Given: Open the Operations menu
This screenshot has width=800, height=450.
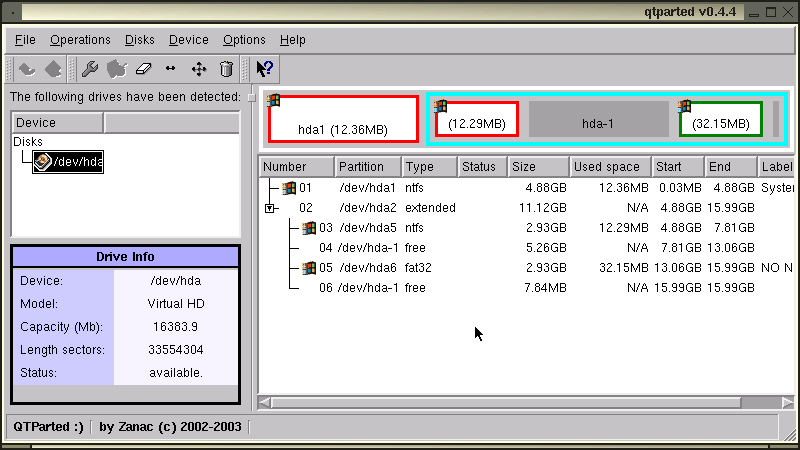Looking at the screenshot, I should (80, 40).
